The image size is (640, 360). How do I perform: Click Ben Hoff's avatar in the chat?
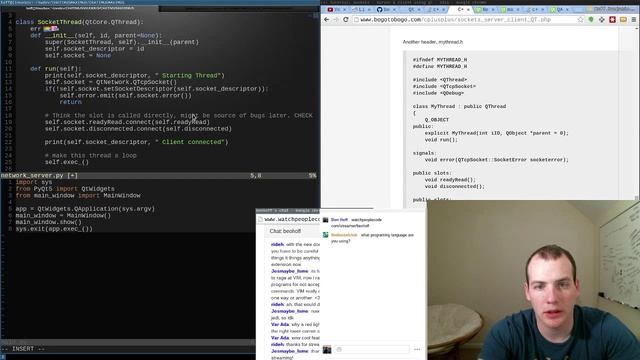[x=325, y=220]
